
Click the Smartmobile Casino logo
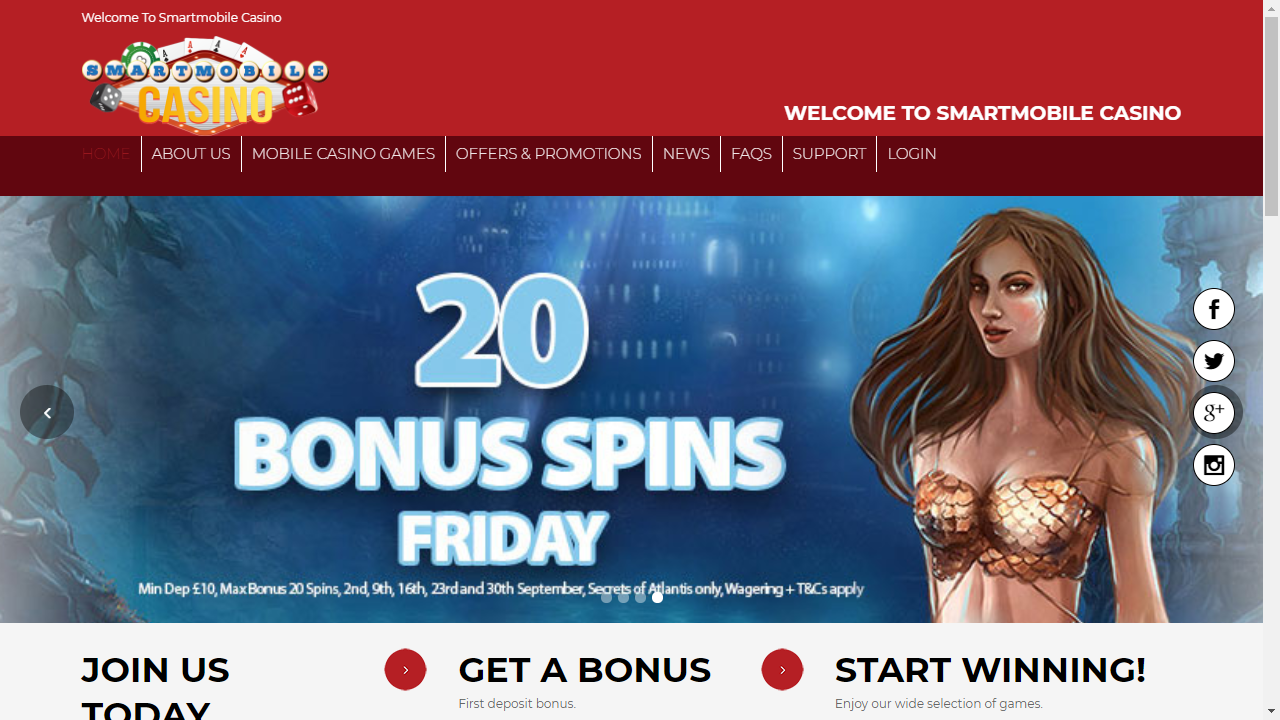205,85
